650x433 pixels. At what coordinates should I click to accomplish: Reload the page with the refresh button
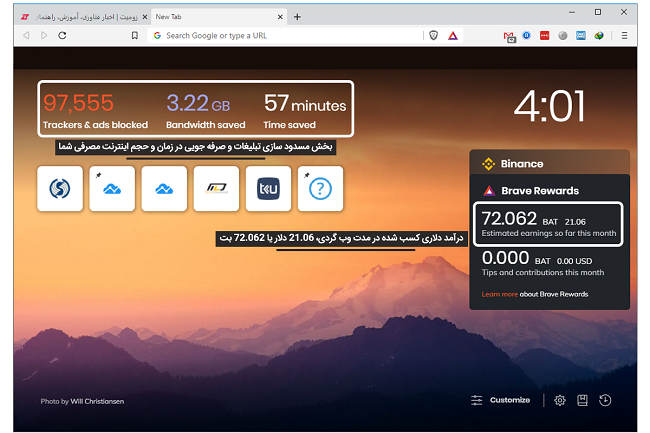(62, 35)
